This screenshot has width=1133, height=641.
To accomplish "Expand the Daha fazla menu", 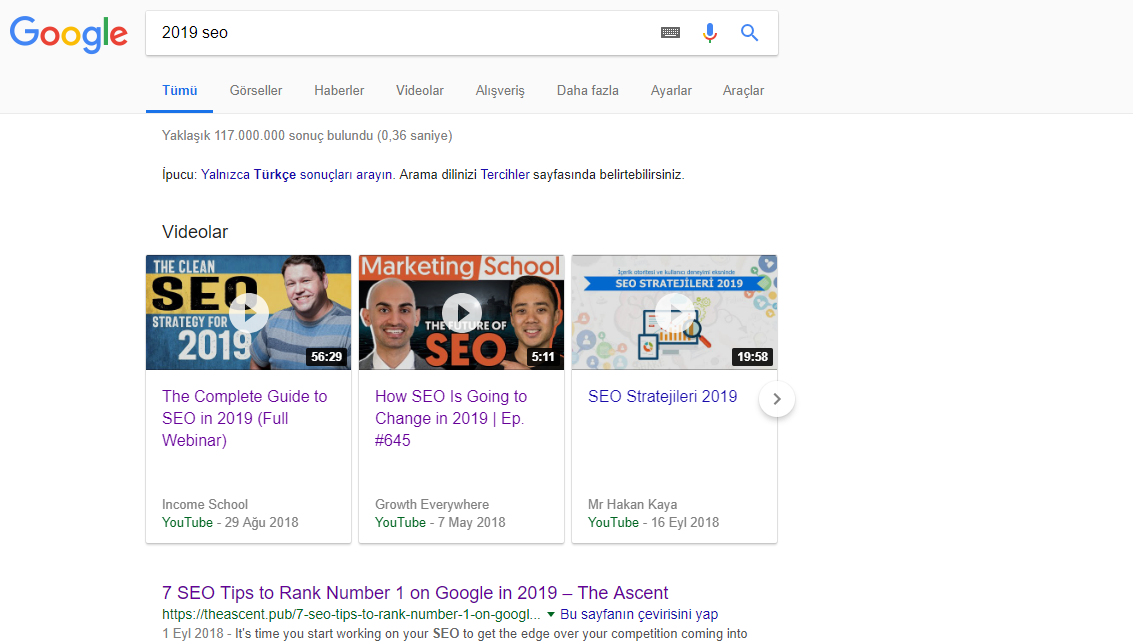I will click(587, 90).
